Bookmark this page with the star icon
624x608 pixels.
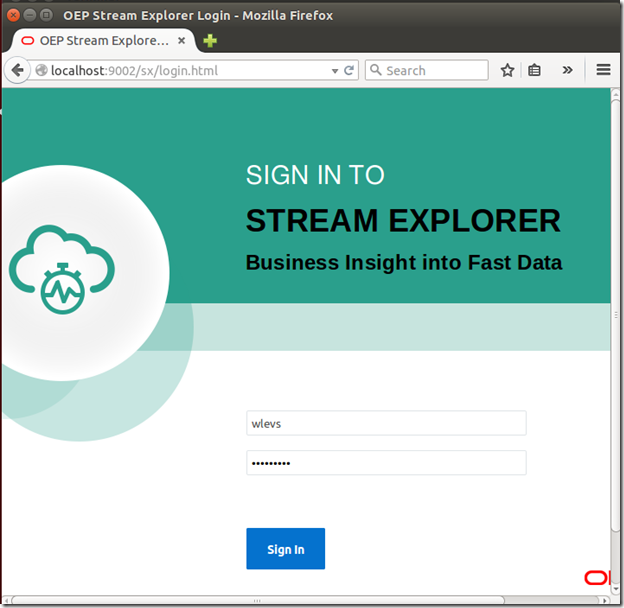[x=508, y=71]
